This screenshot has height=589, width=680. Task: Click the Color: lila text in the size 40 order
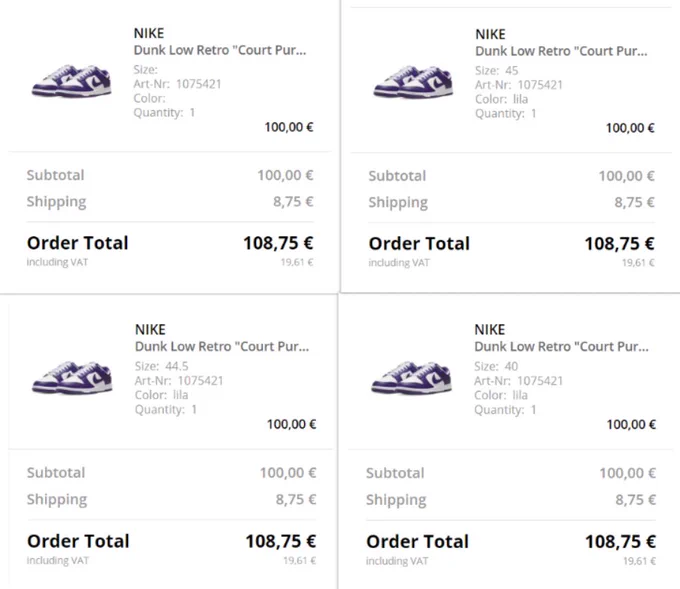(x=501, y=395)
